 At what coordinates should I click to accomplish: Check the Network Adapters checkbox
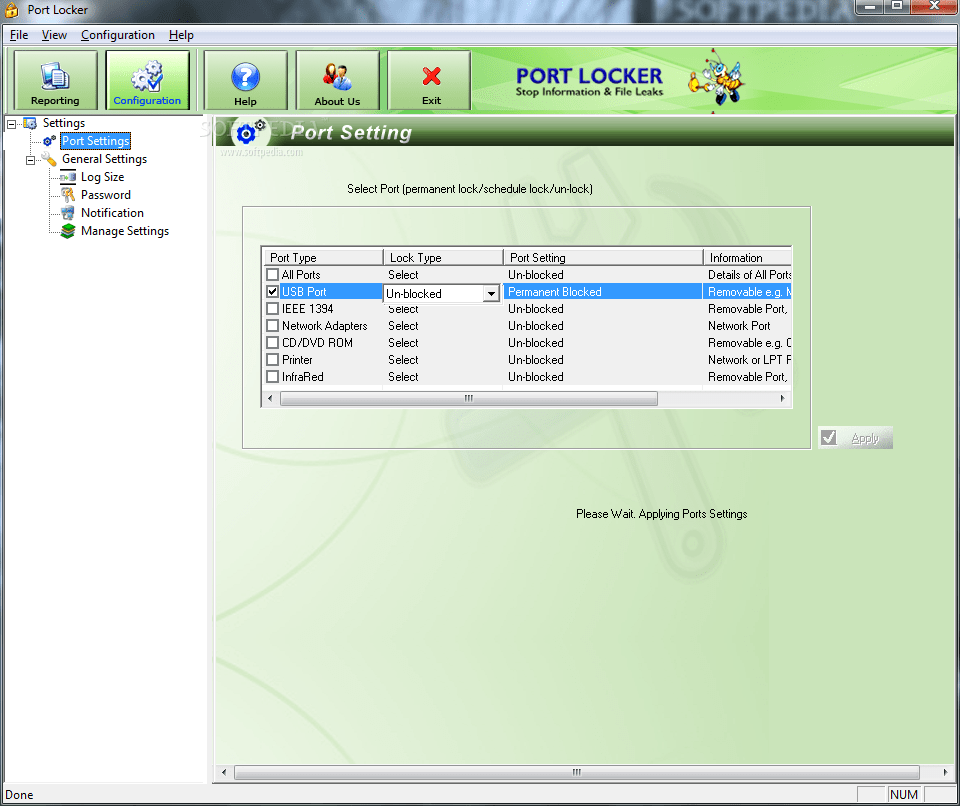[x=272, y=326]
